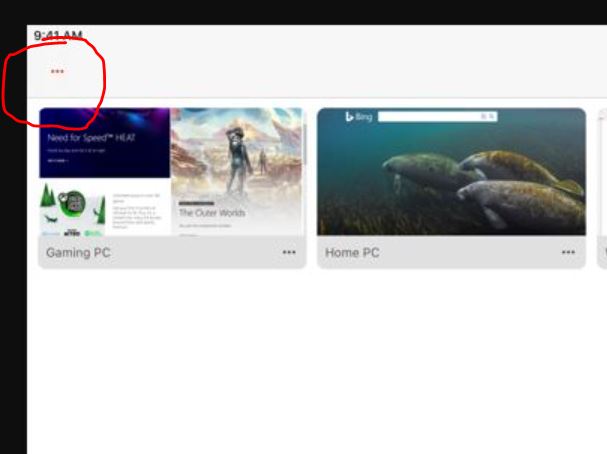
Task: Tap the 9:41 AM status bar clock
Action: [58, 35]
